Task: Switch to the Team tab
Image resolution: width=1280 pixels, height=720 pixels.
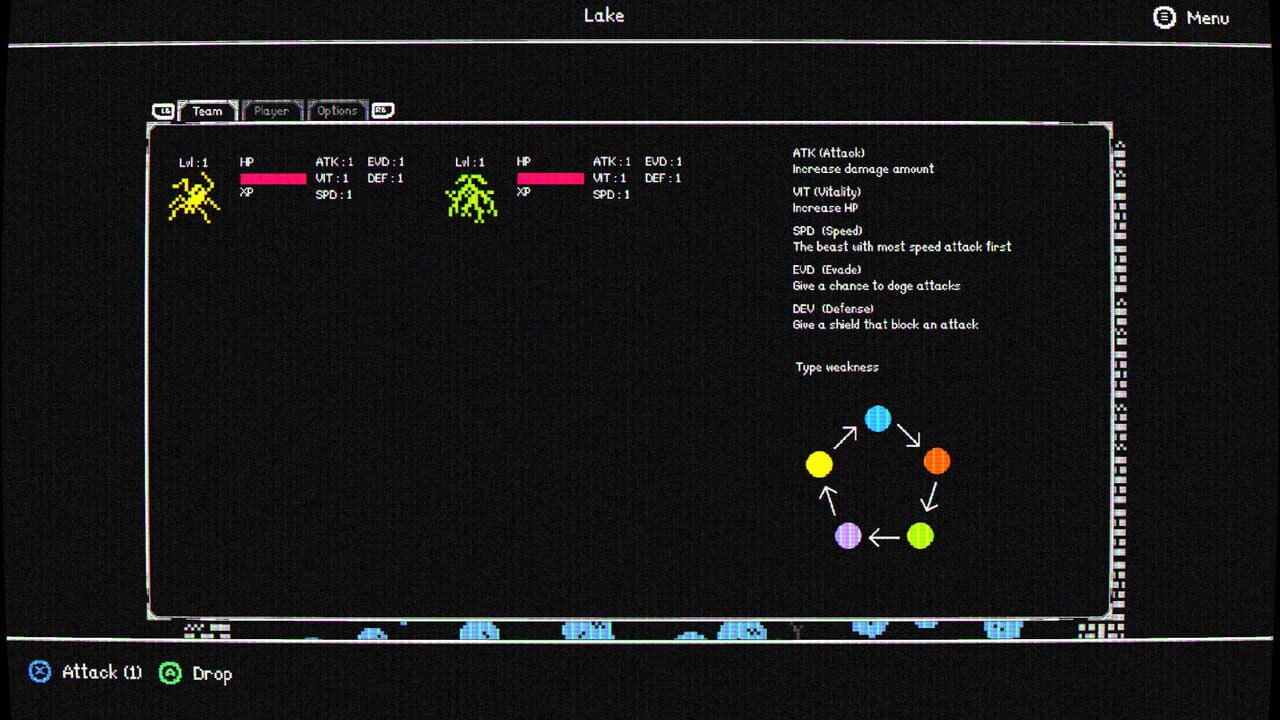Action: (x=208, y=111)
